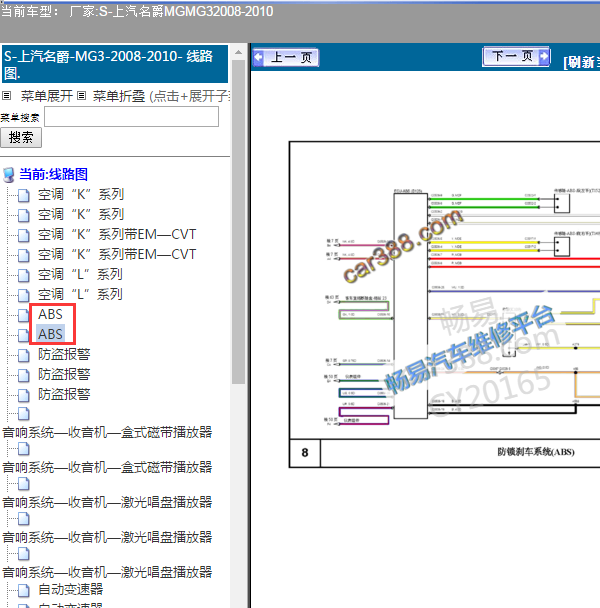
Task: Open the third 防盗报警 entry
Action: [x=64, y=394]
